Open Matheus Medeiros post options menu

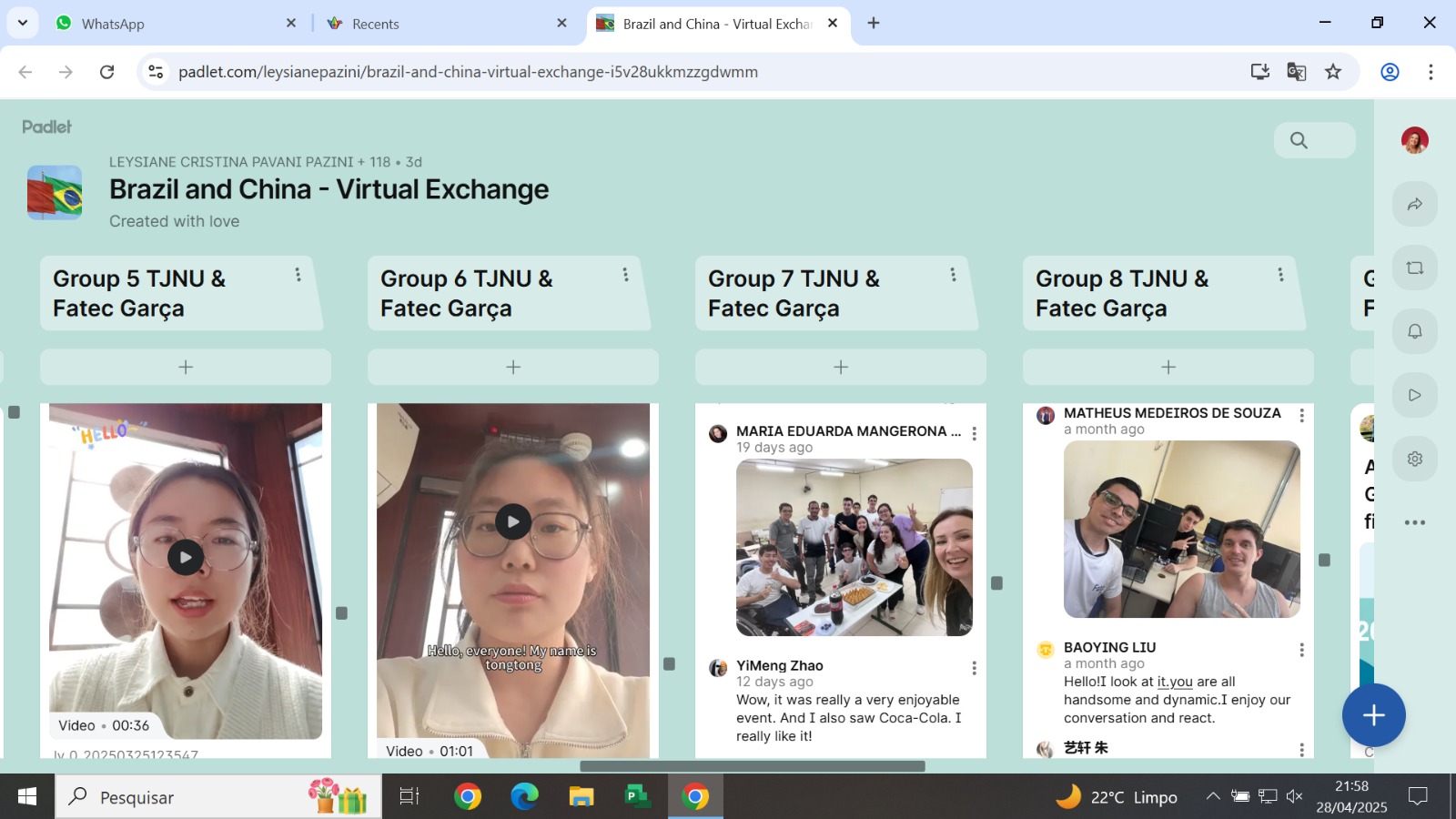coord(1301,416)
